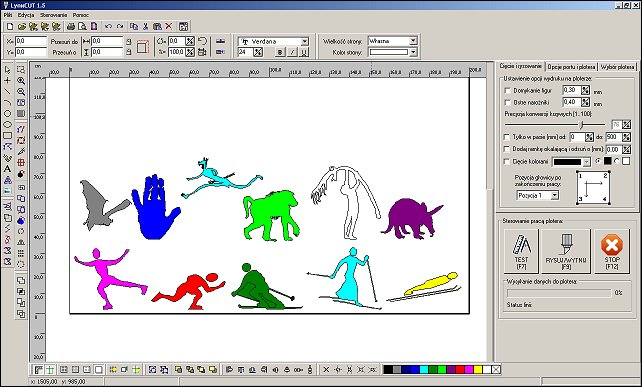This screenshot has width=642, height=387.
Task: Select the text tool letter A
Action: (7, 169)
